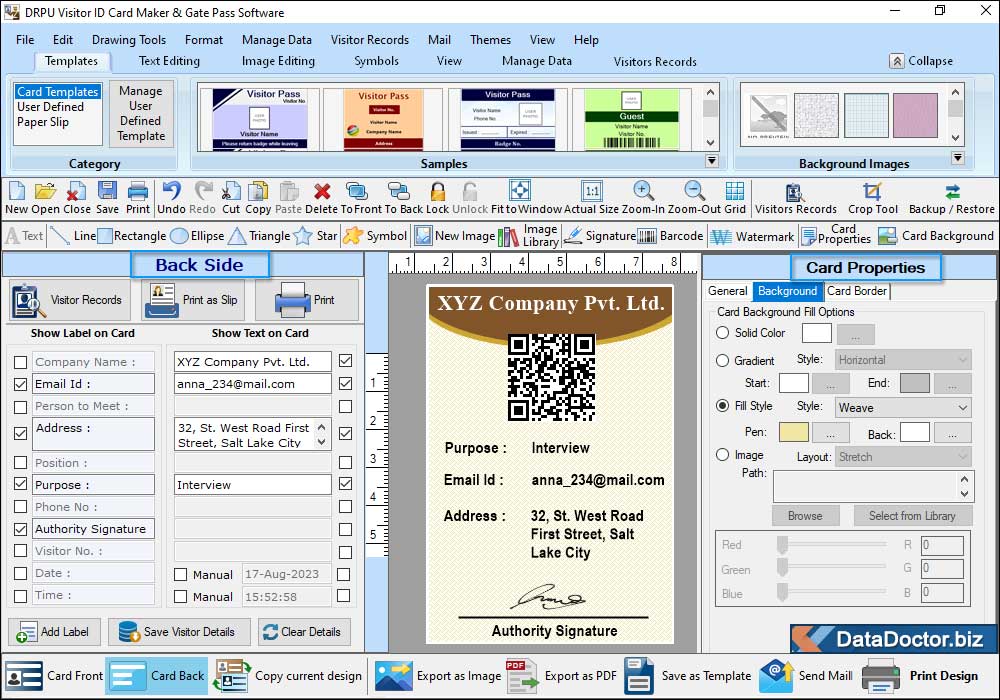The image size is (1000, 700).
Task: Insert a Barcode
Action: 670,236
